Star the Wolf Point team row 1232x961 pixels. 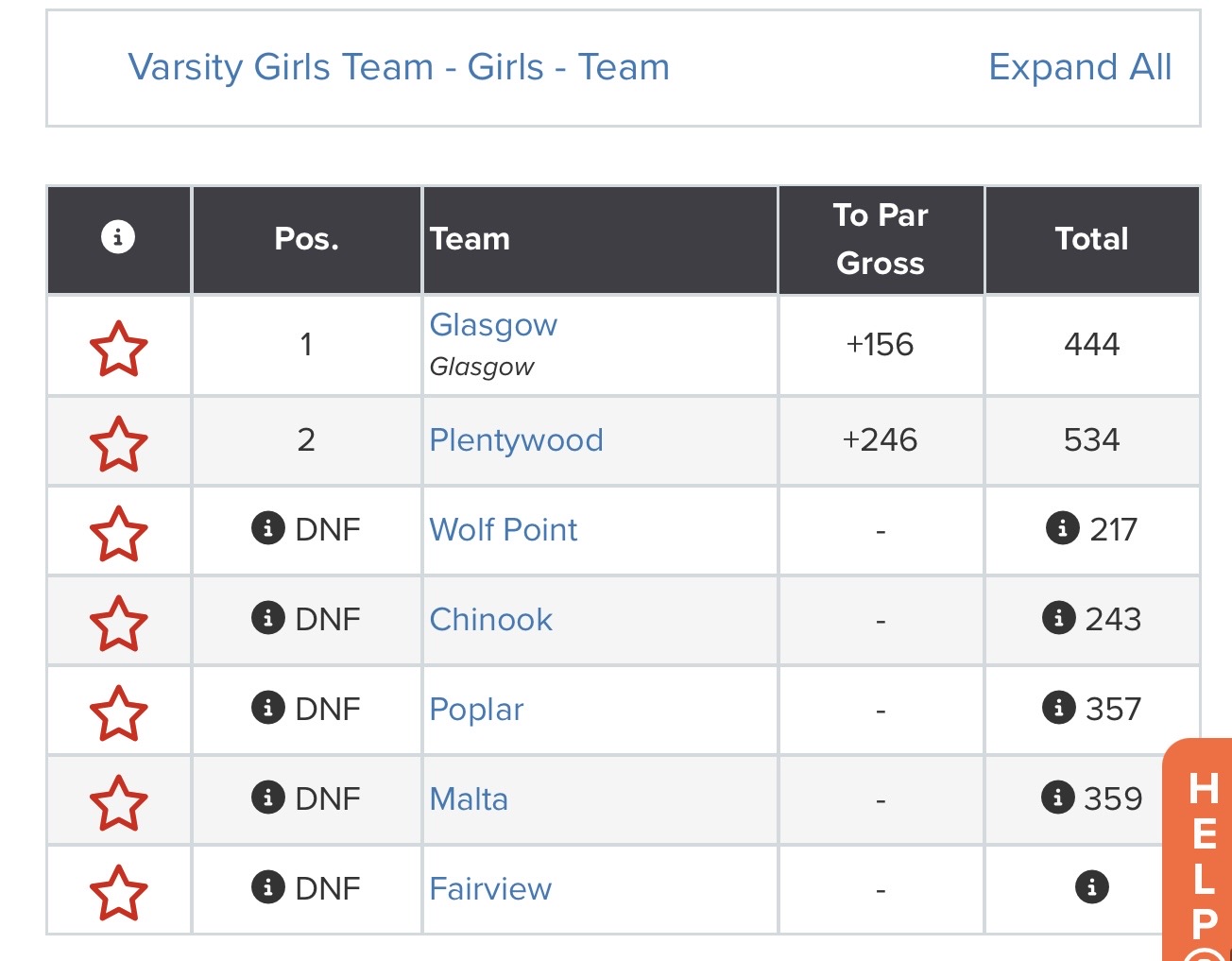click(119, 534)
